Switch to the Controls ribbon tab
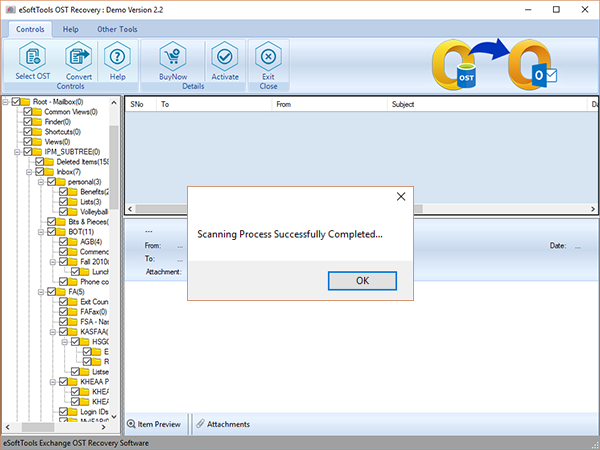The width and height of the screenshot is (600, 450). pyautogui.click(x=30, y=29)
